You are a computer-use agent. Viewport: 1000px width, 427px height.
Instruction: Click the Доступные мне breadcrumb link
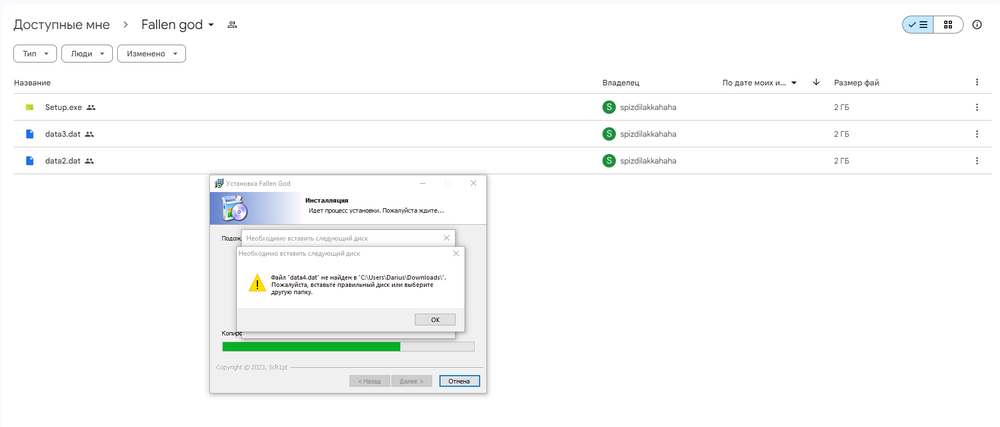[x=61, y=25]
